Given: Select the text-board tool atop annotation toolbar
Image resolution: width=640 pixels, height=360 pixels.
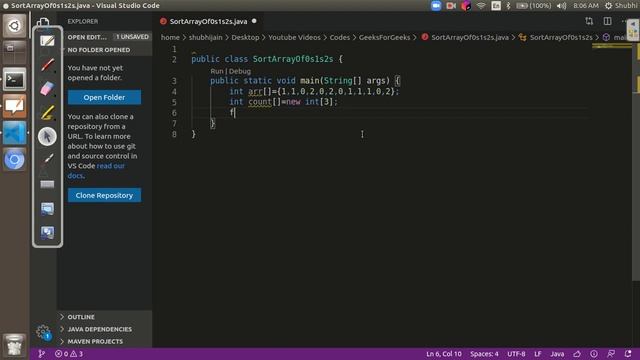Looking at the screenshot, I should click(47, 41).
